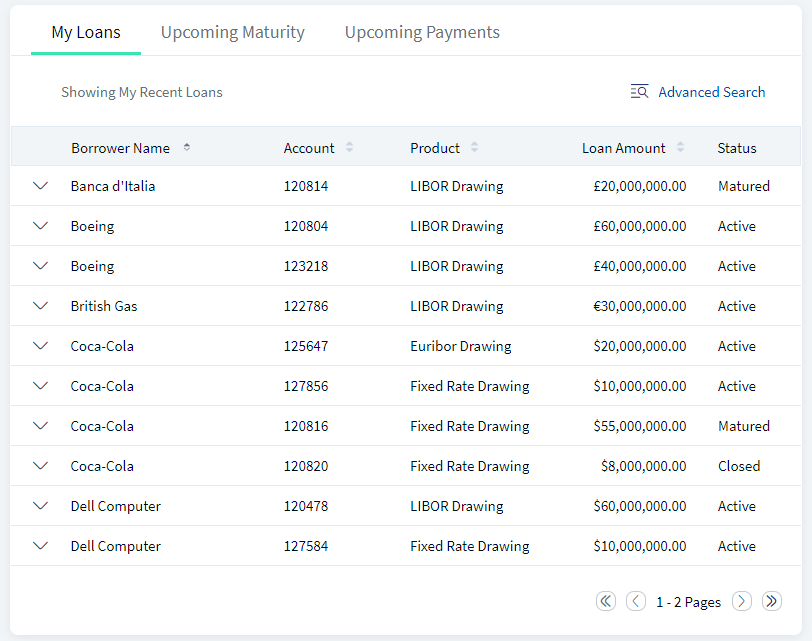Click the Euribor Drawing product cell
This screenshot has width=812, height=641.
461,346
